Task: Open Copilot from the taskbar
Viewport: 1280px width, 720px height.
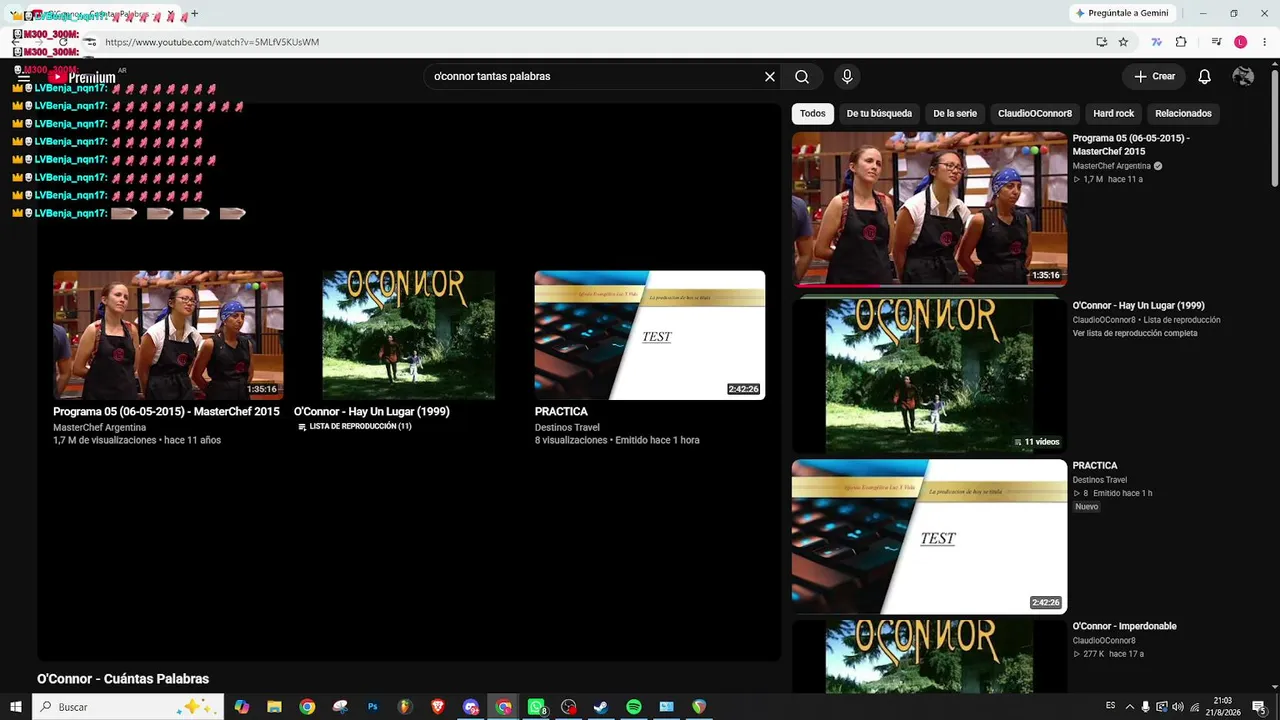Action: coord(242,707)
